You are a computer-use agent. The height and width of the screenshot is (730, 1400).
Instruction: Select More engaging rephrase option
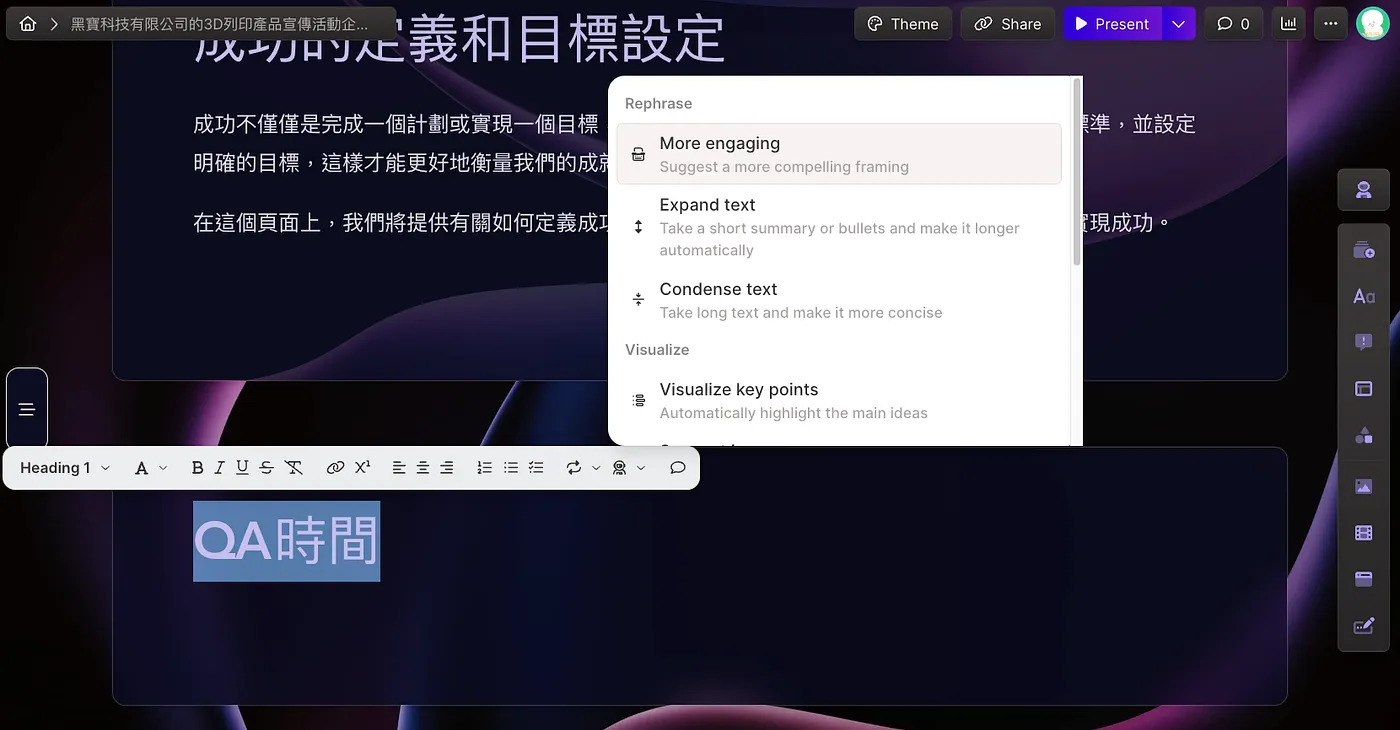point(838,154)
